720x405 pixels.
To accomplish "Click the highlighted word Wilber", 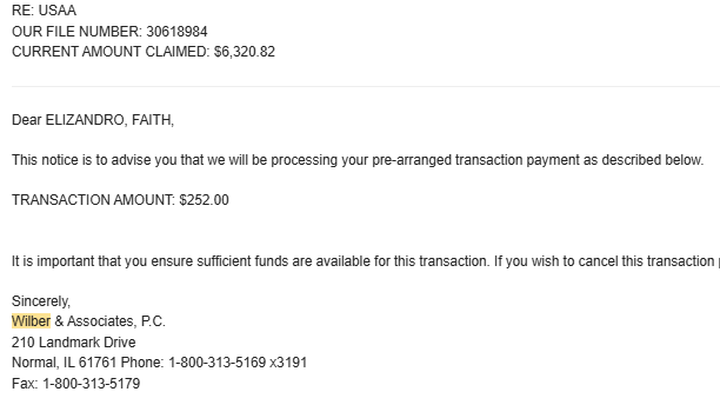I will click(x=31, y=321).
